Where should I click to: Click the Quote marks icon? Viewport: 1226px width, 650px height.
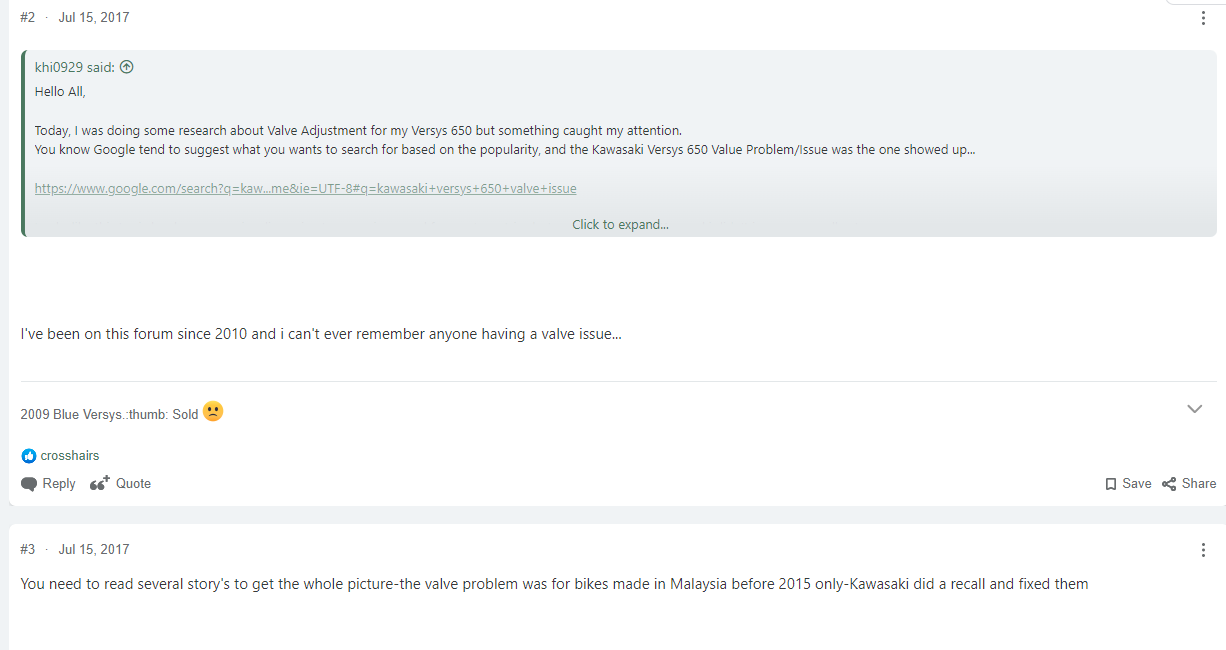(x=100, y=484)
